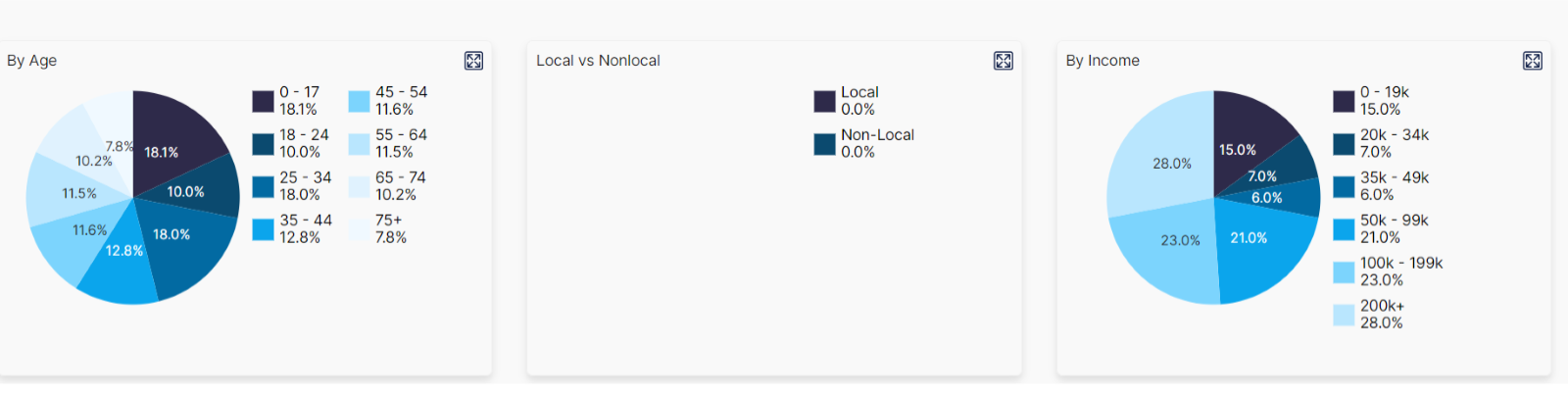Select the 65 - 74 legend item
Image resolution: width=1568 pixels, height=394 pixels.
tap(388, 186)
